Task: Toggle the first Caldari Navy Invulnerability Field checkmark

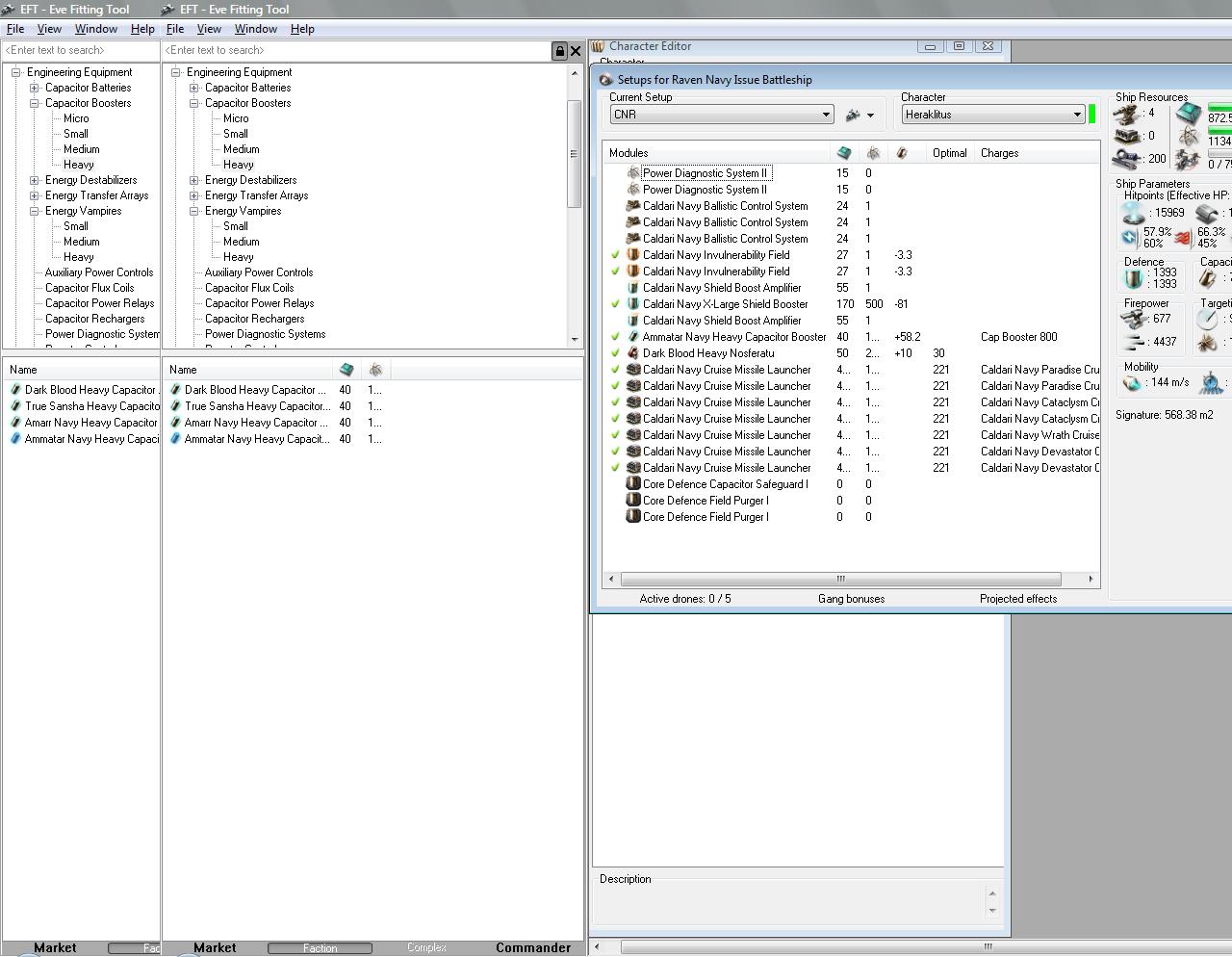Action: (615, 255)
